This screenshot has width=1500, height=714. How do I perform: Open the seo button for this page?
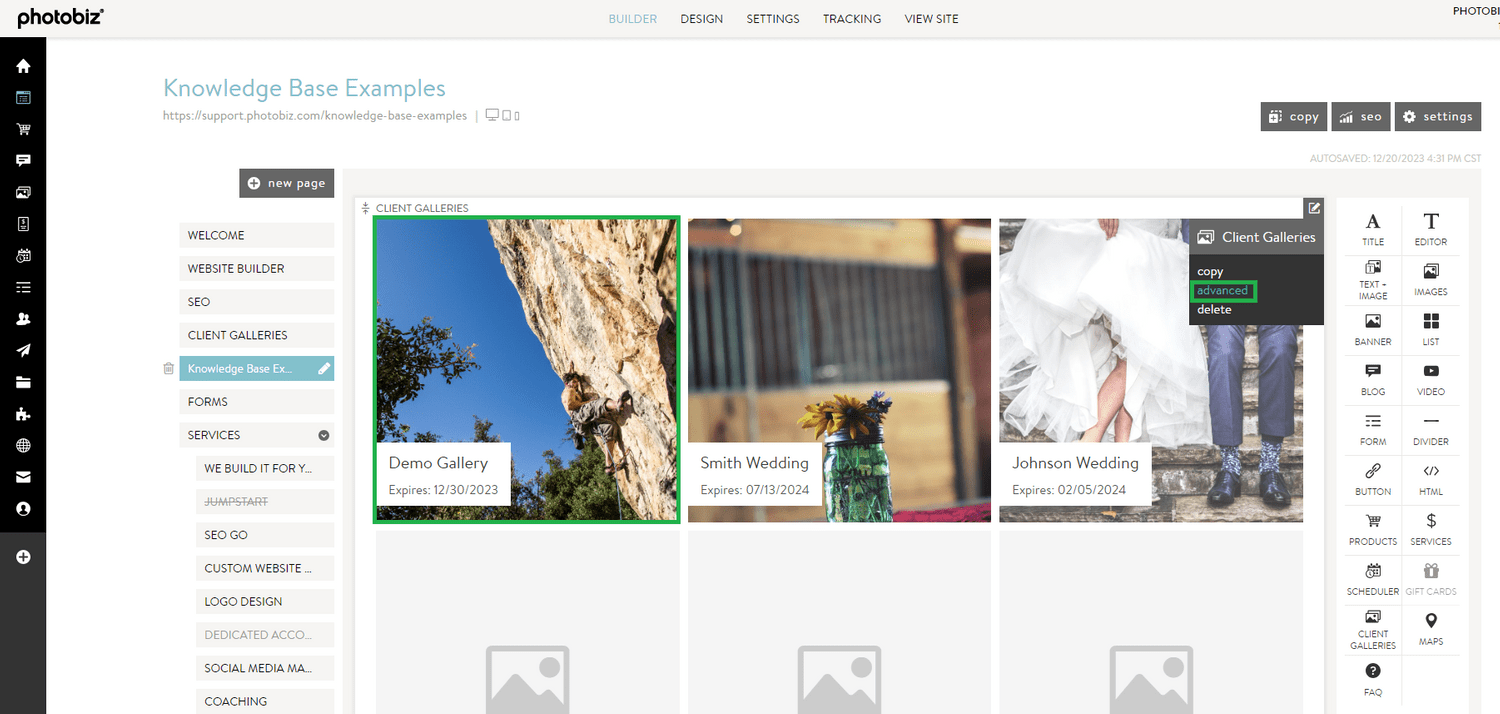click(1360, 116)
